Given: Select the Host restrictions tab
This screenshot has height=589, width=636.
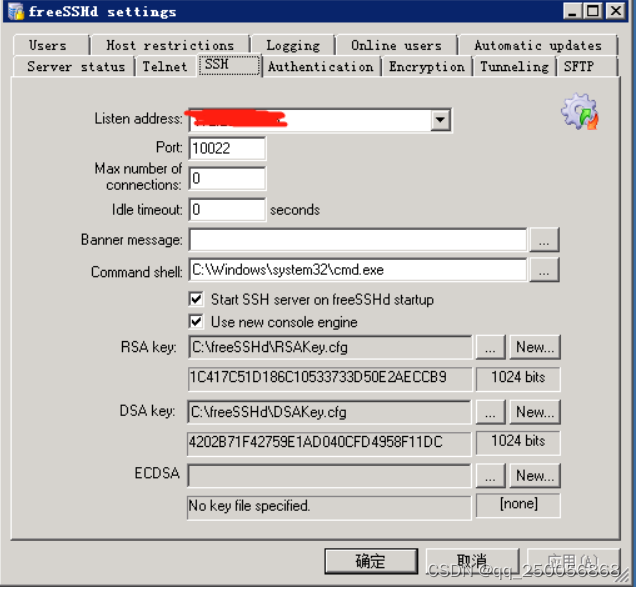Looking at the screenshot, I should coord(170,45).
